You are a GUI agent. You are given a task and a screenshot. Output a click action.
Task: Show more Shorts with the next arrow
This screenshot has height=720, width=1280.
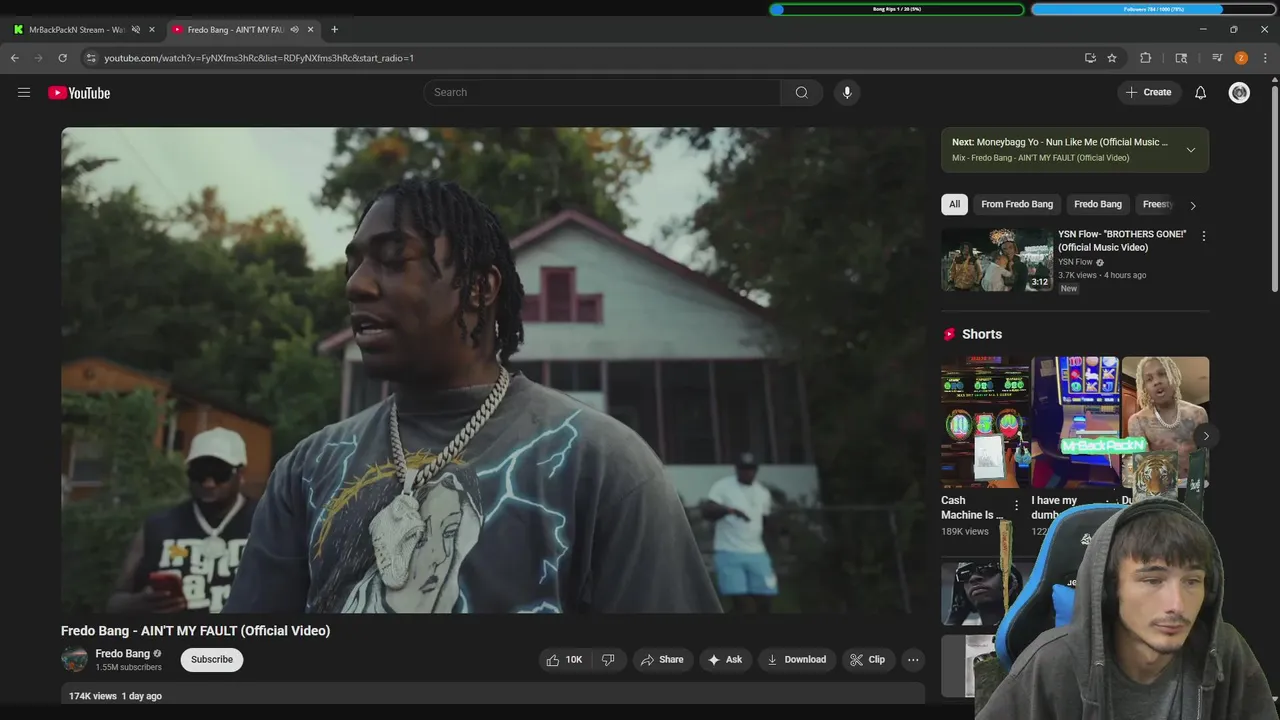pyautogui.click(x=1206, y=436)
